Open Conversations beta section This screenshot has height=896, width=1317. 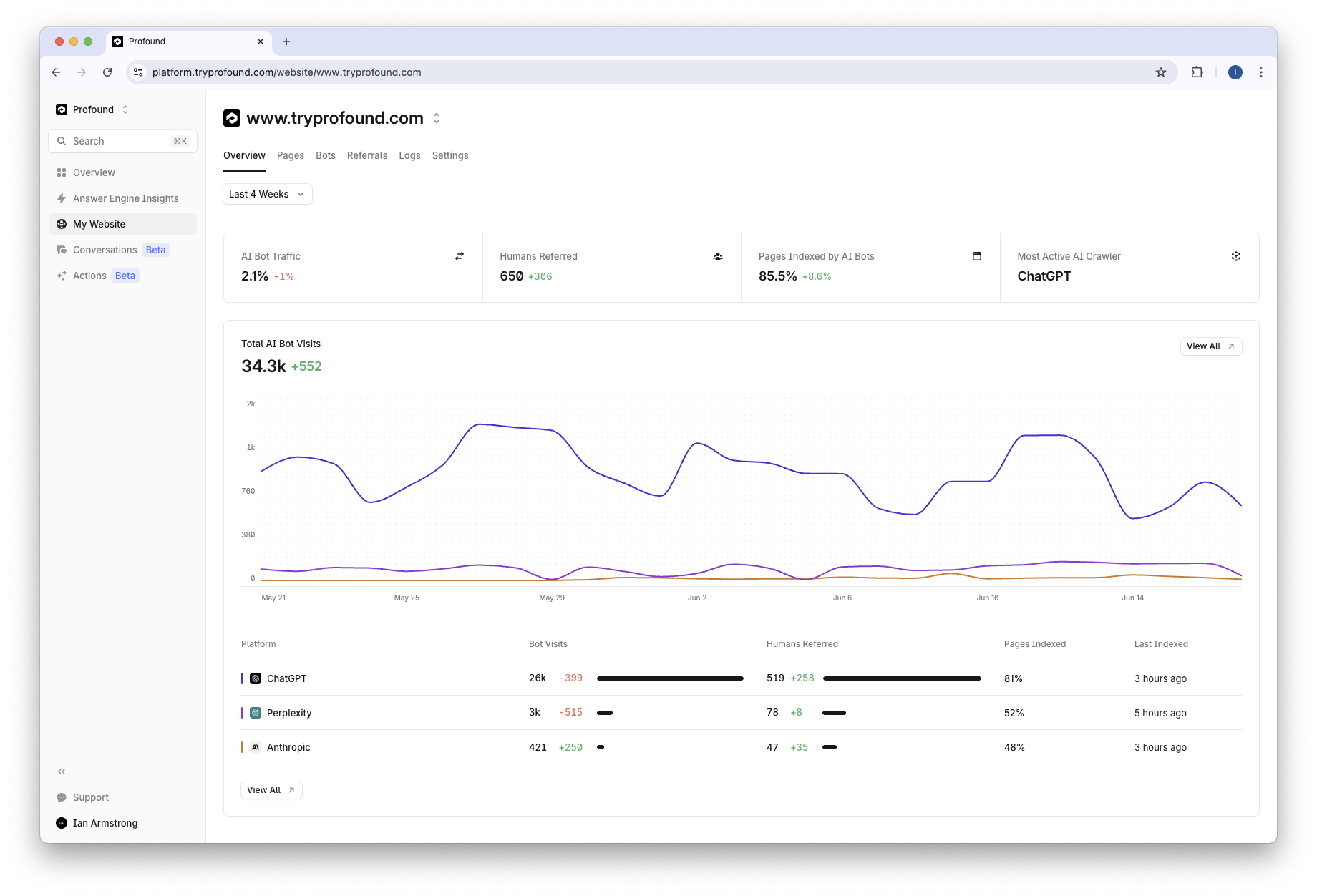[122, 250]
